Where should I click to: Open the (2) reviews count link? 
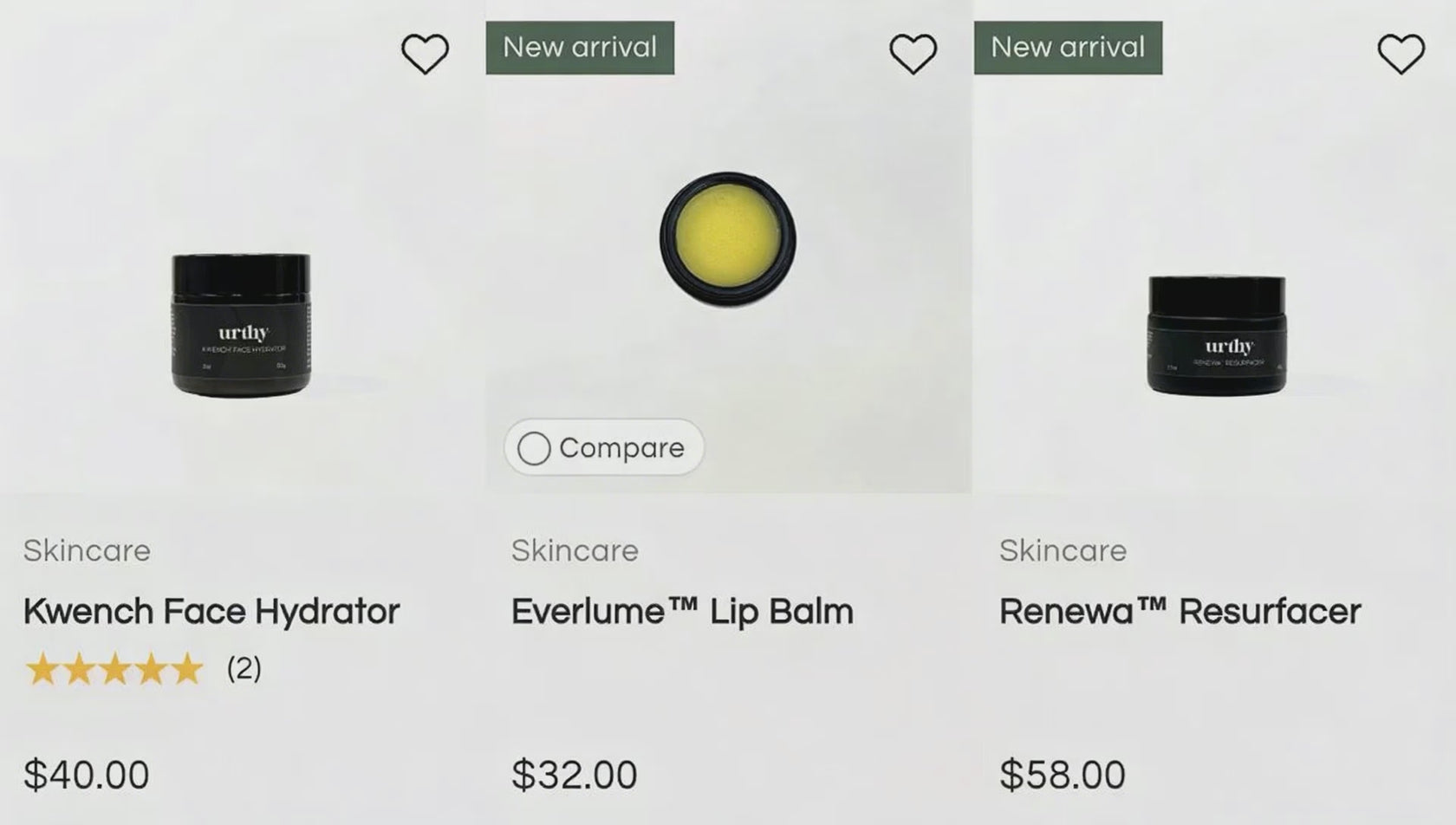point(244,668)
